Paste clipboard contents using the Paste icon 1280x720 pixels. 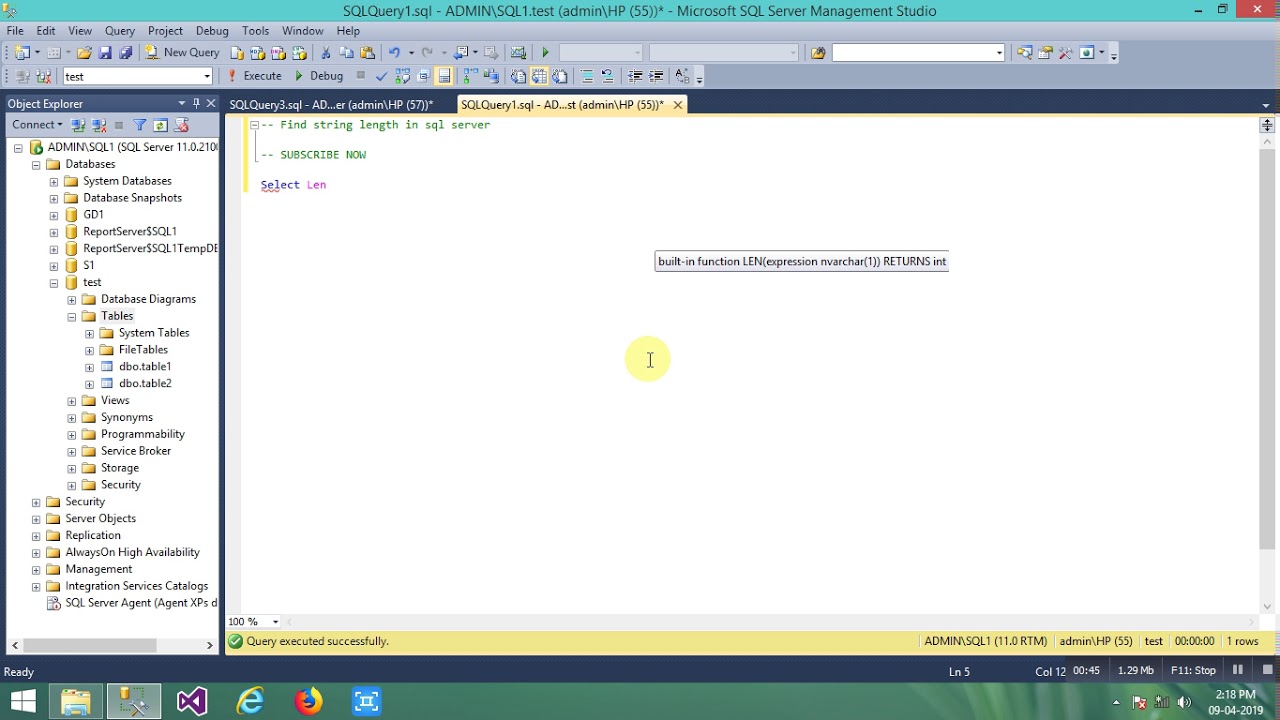[x=368, y=53]
